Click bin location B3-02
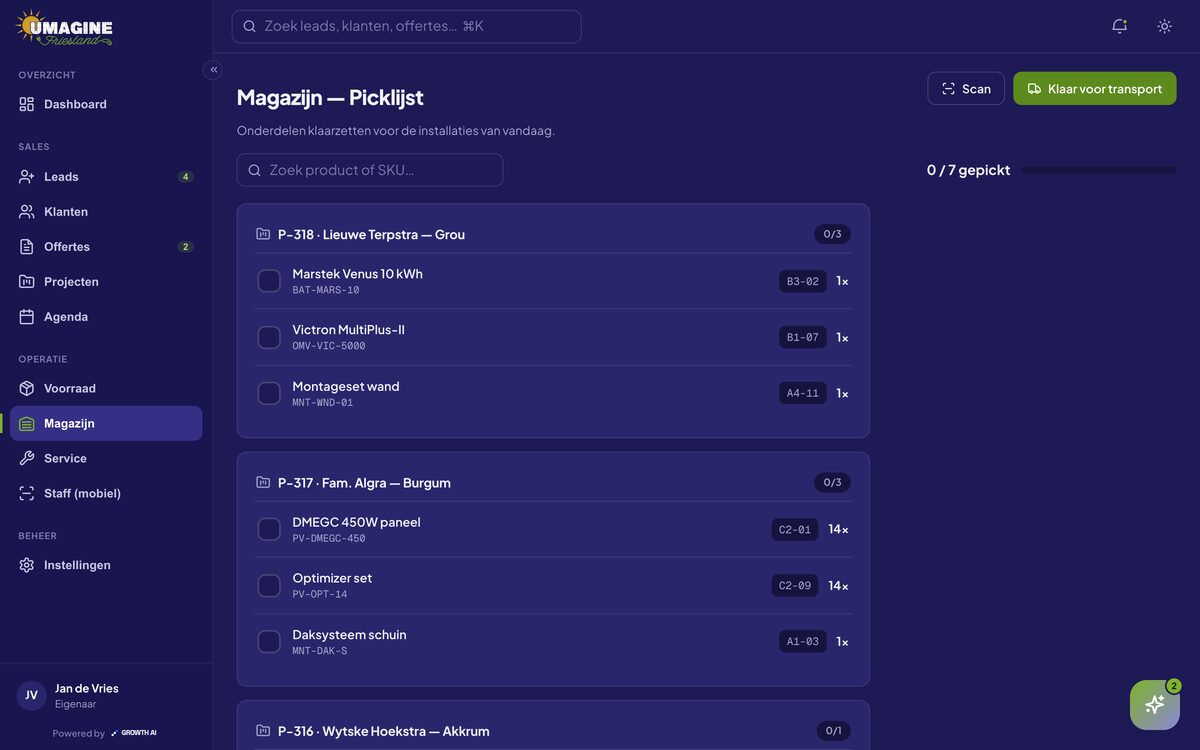This screenshot has width=1200, height=750. pyautogui.click(x=803, y=281)
